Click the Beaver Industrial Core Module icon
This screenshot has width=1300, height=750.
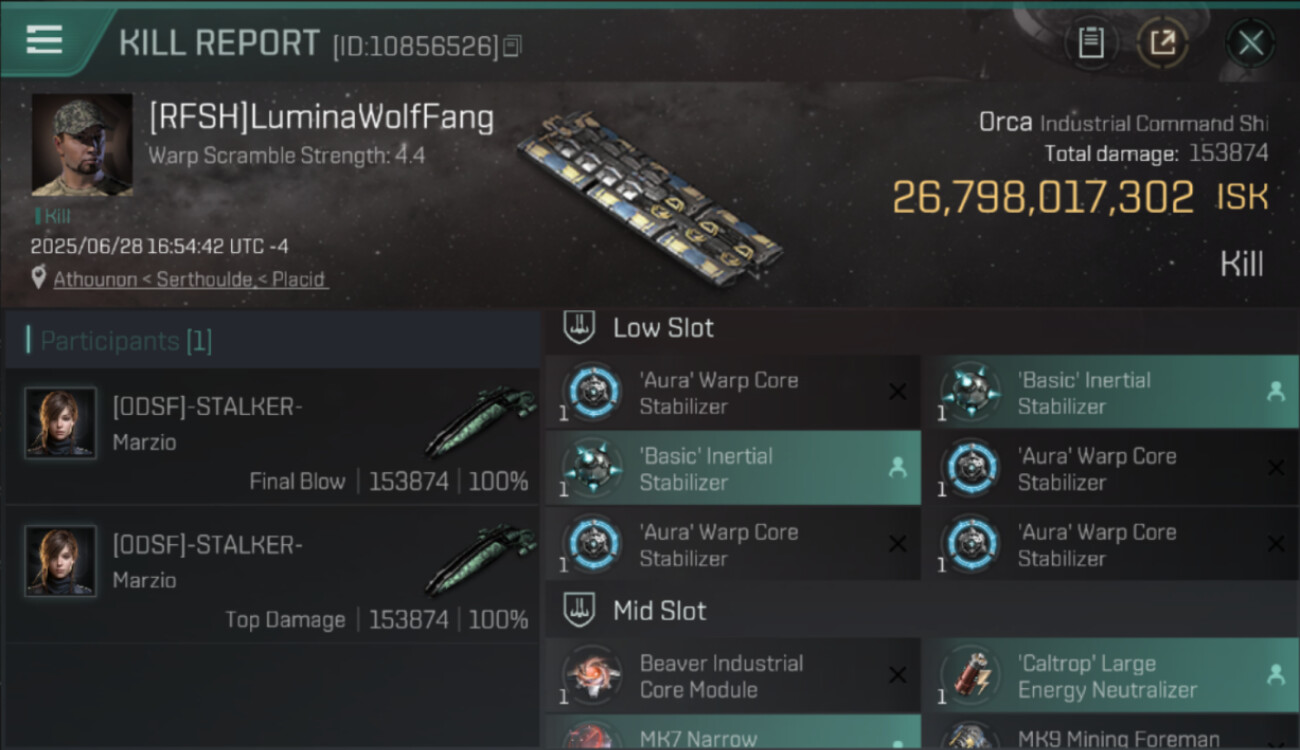point(590,675)
